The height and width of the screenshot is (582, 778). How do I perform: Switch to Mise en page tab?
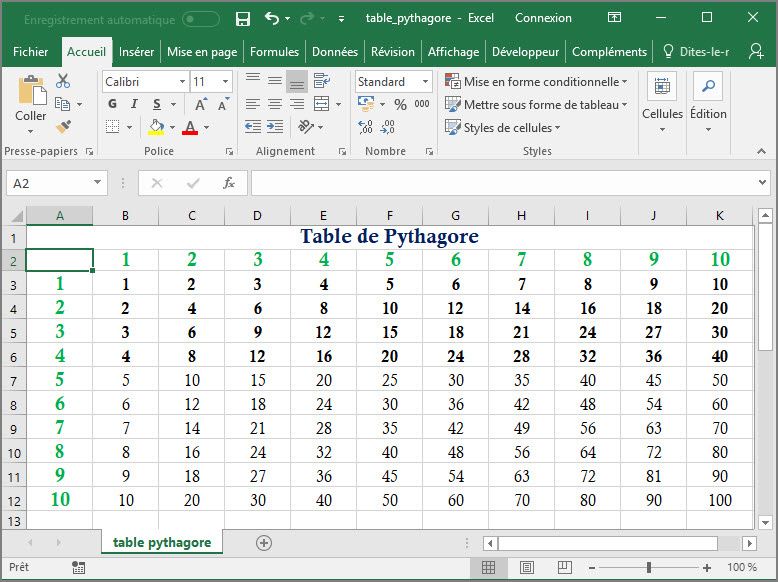pyautogui.click(x=202, y=52)
